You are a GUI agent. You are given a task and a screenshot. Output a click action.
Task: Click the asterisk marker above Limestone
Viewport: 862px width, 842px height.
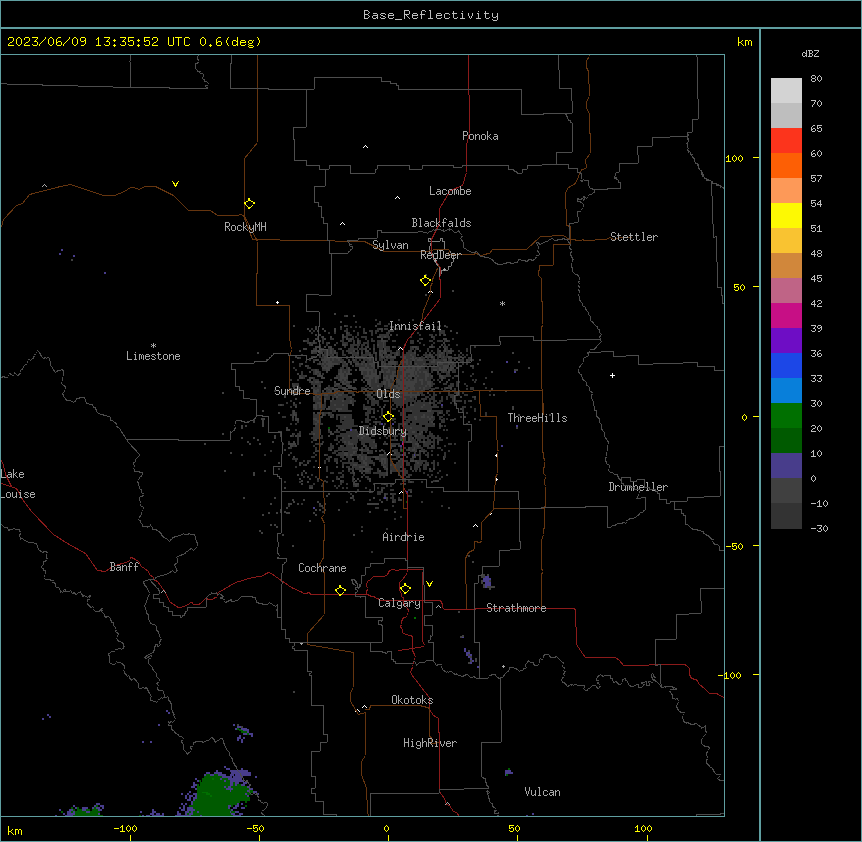point(153,346)
